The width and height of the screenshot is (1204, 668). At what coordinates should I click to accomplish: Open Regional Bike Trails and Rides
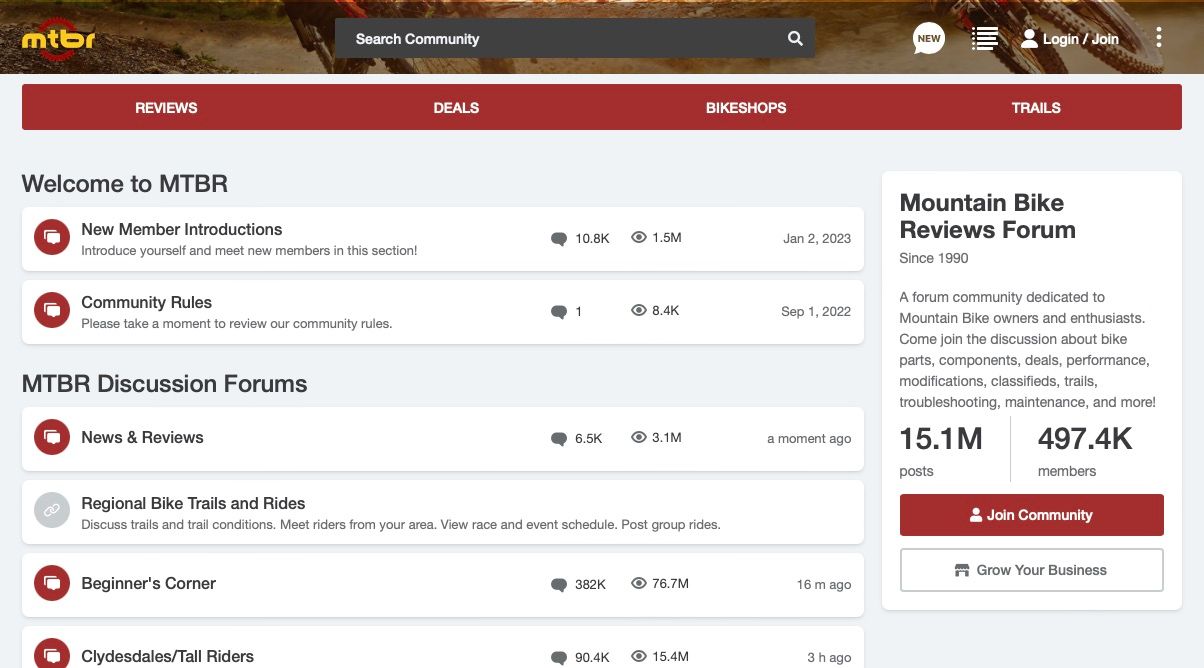[x=193, y=503]
